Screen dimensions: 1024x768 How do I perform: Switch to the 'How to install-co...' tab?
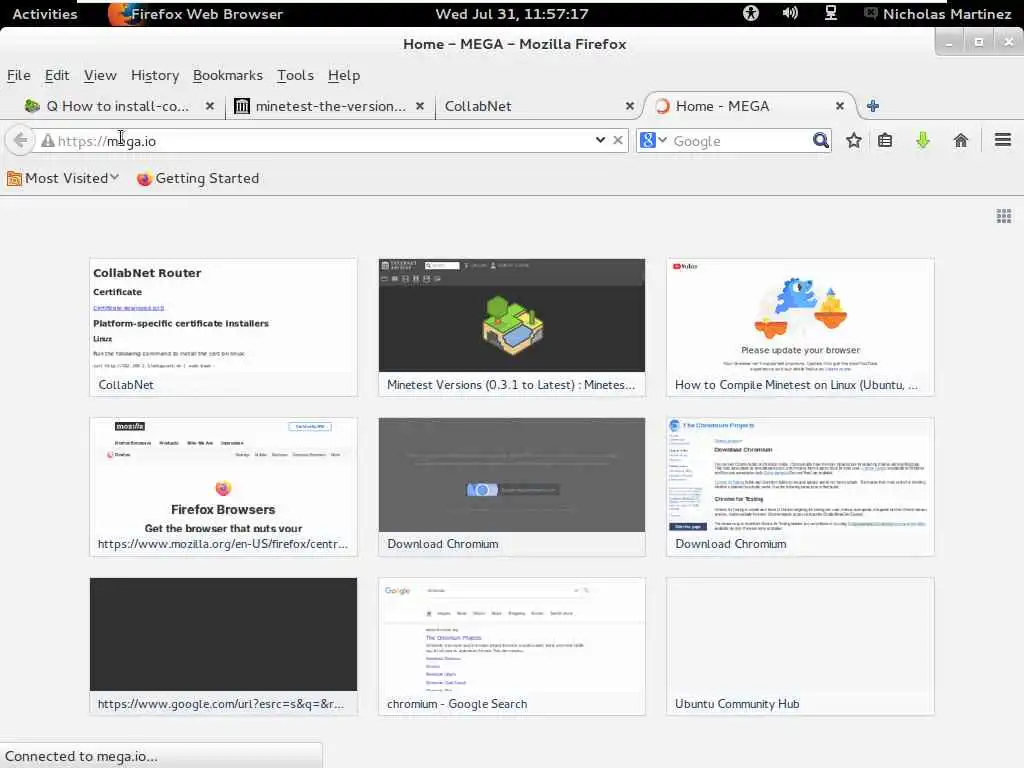pos(116,106)
